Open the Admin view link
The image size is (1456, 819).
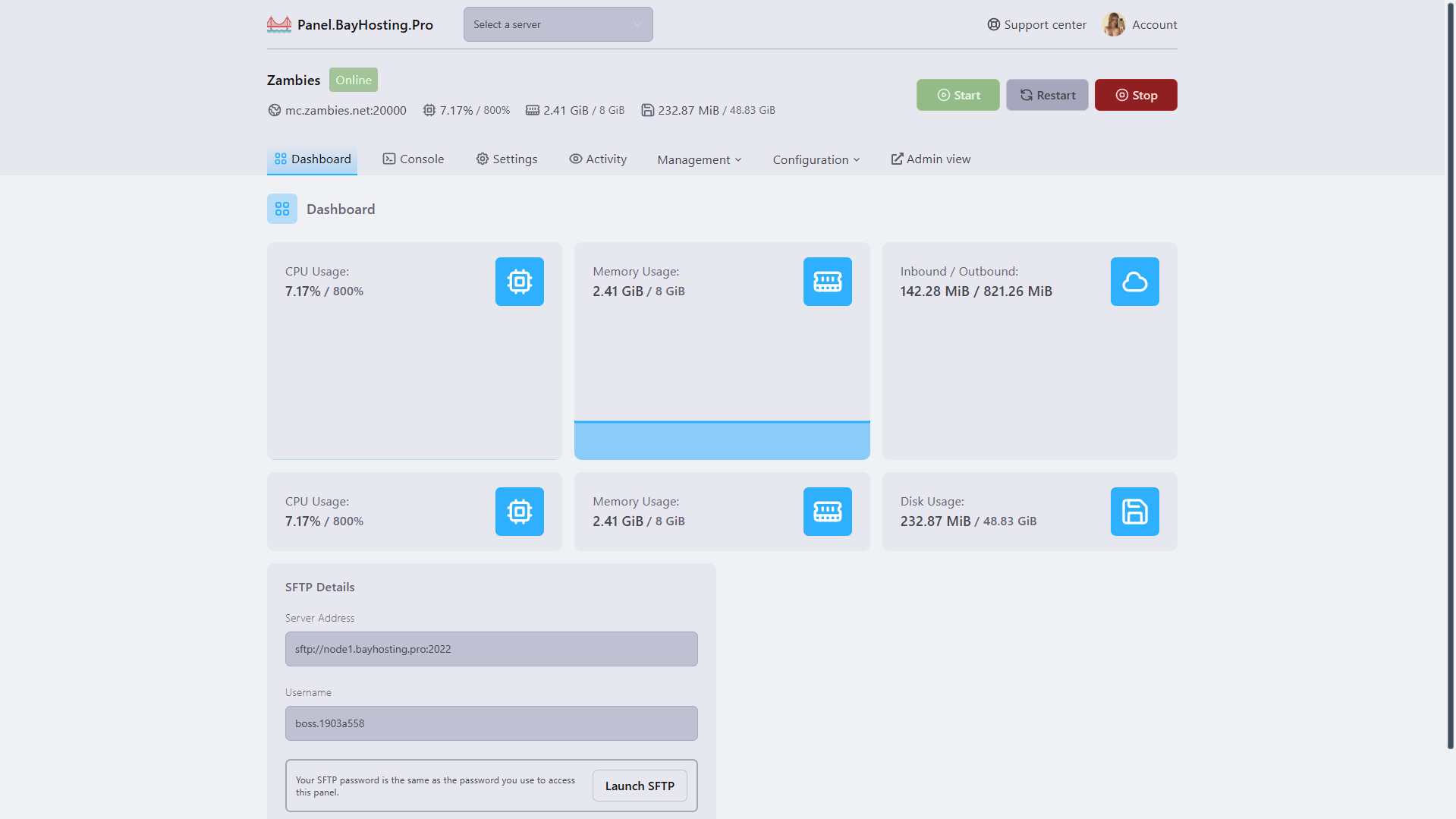click(930, 159)
